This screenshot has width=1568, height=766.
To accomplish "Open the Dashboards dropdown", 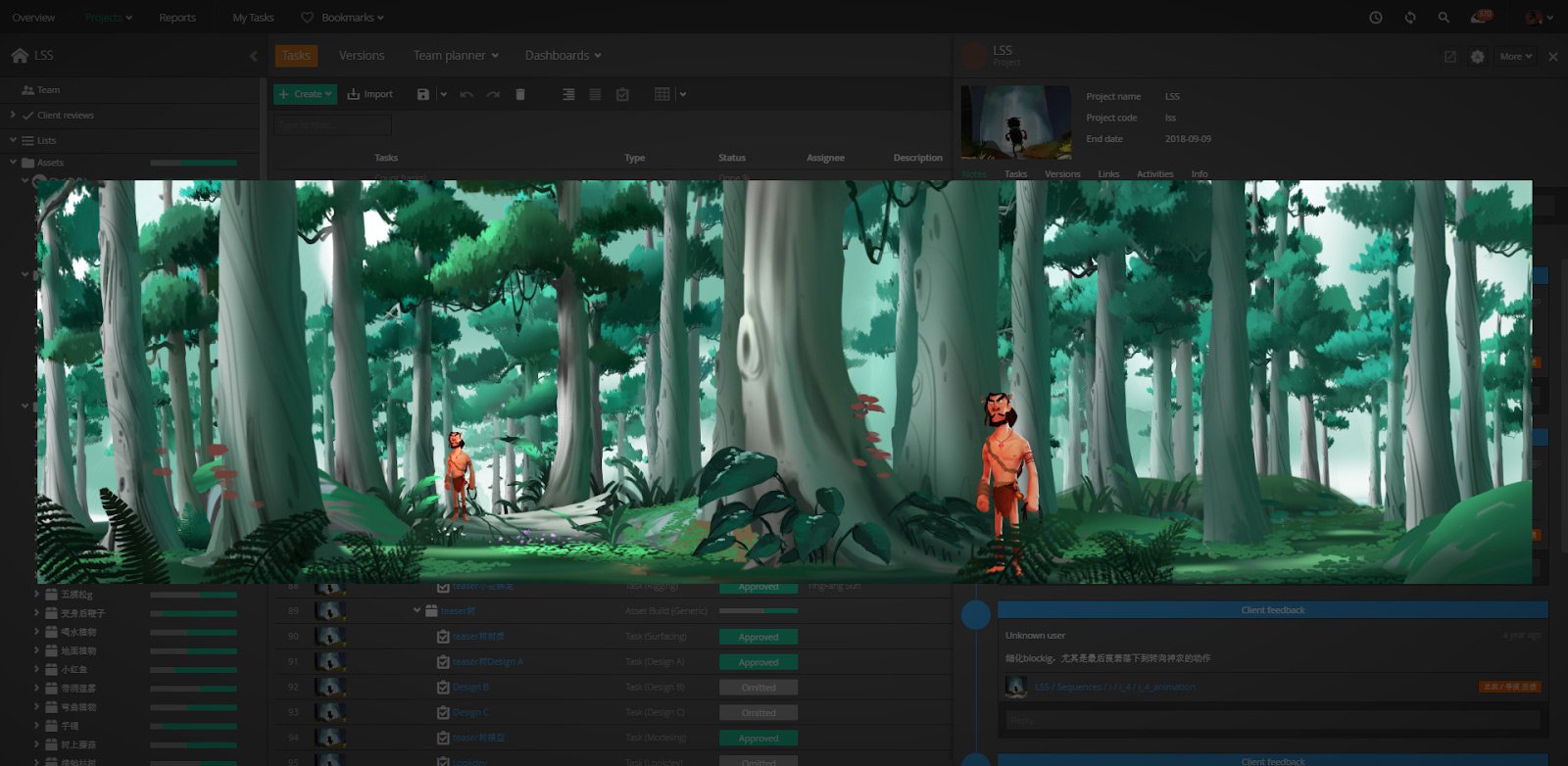I will click(563, 56).
